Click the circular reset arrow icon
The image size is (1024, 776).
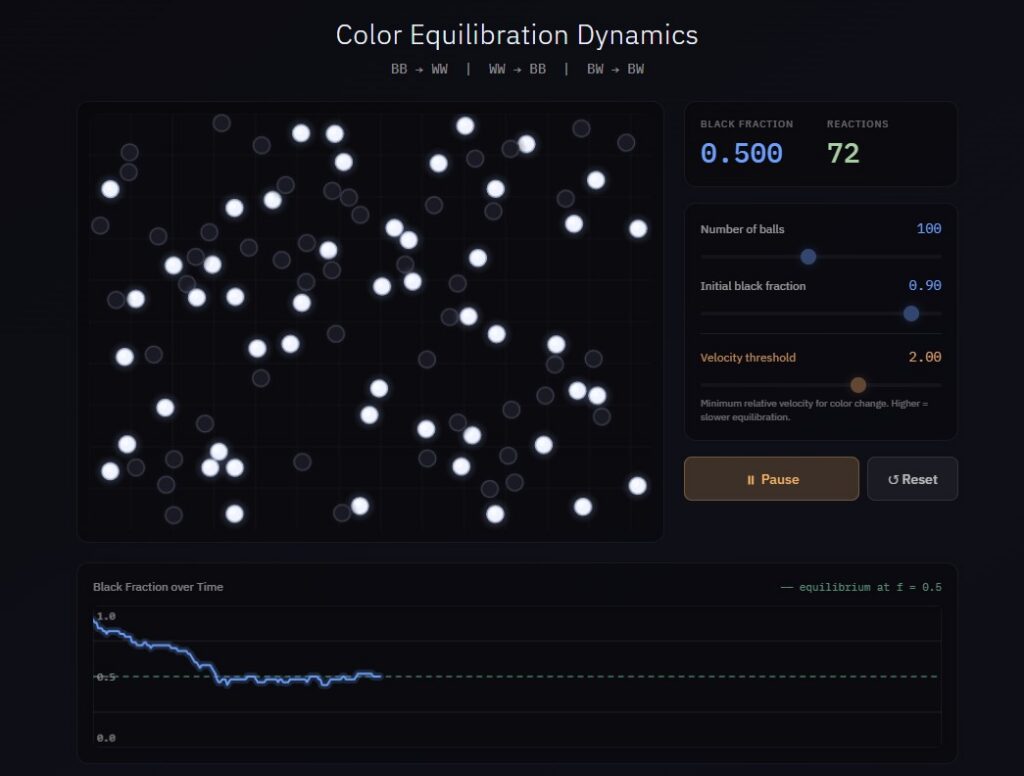point(893,479)
